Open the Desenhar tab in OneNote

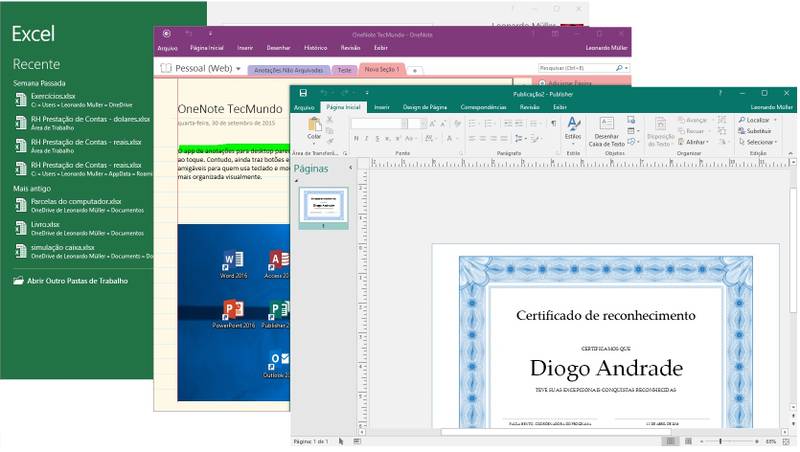(279, 47)
